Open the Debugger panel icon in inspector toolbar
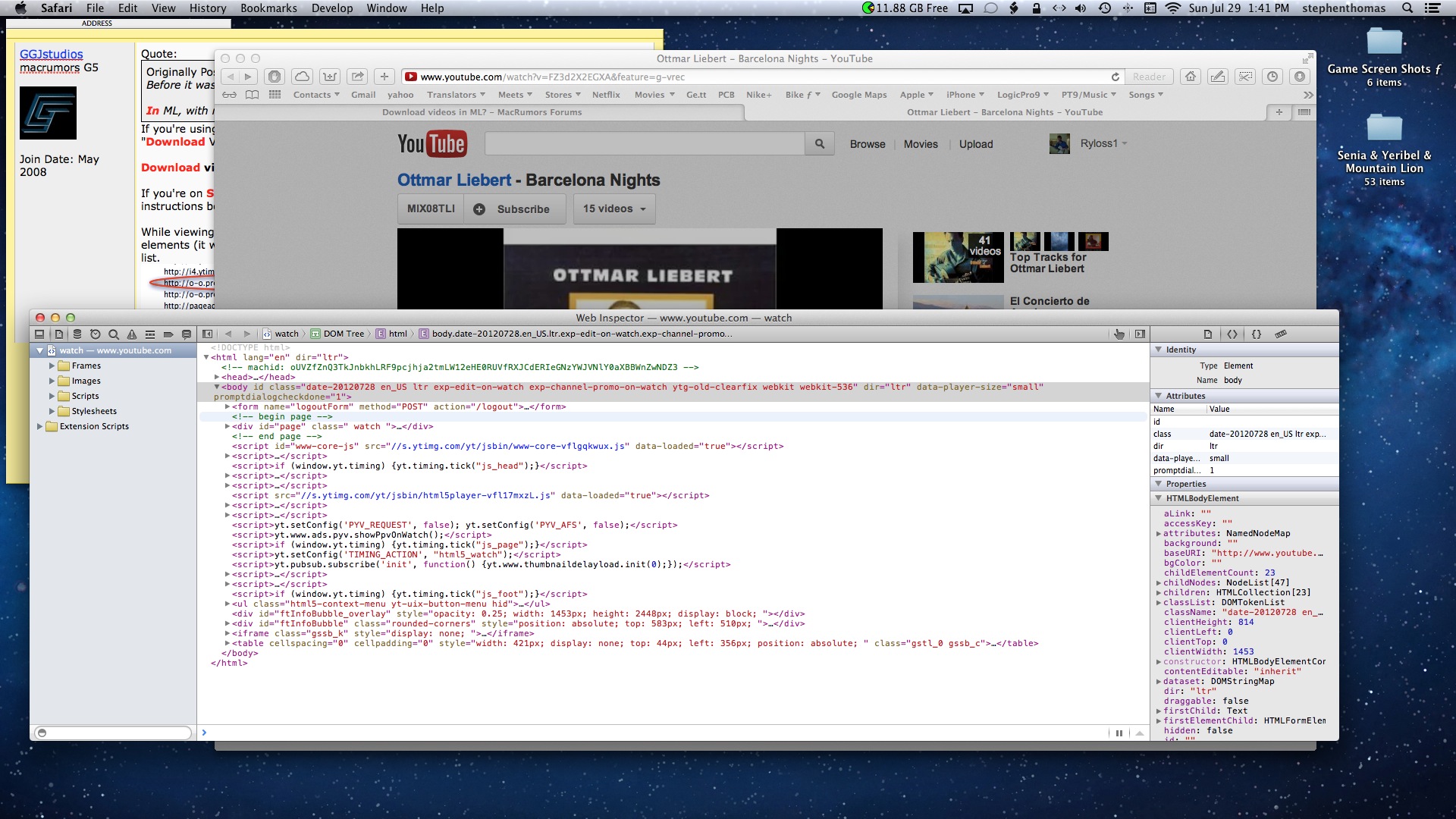The image size is (1456, 819). tap(150, 334)
